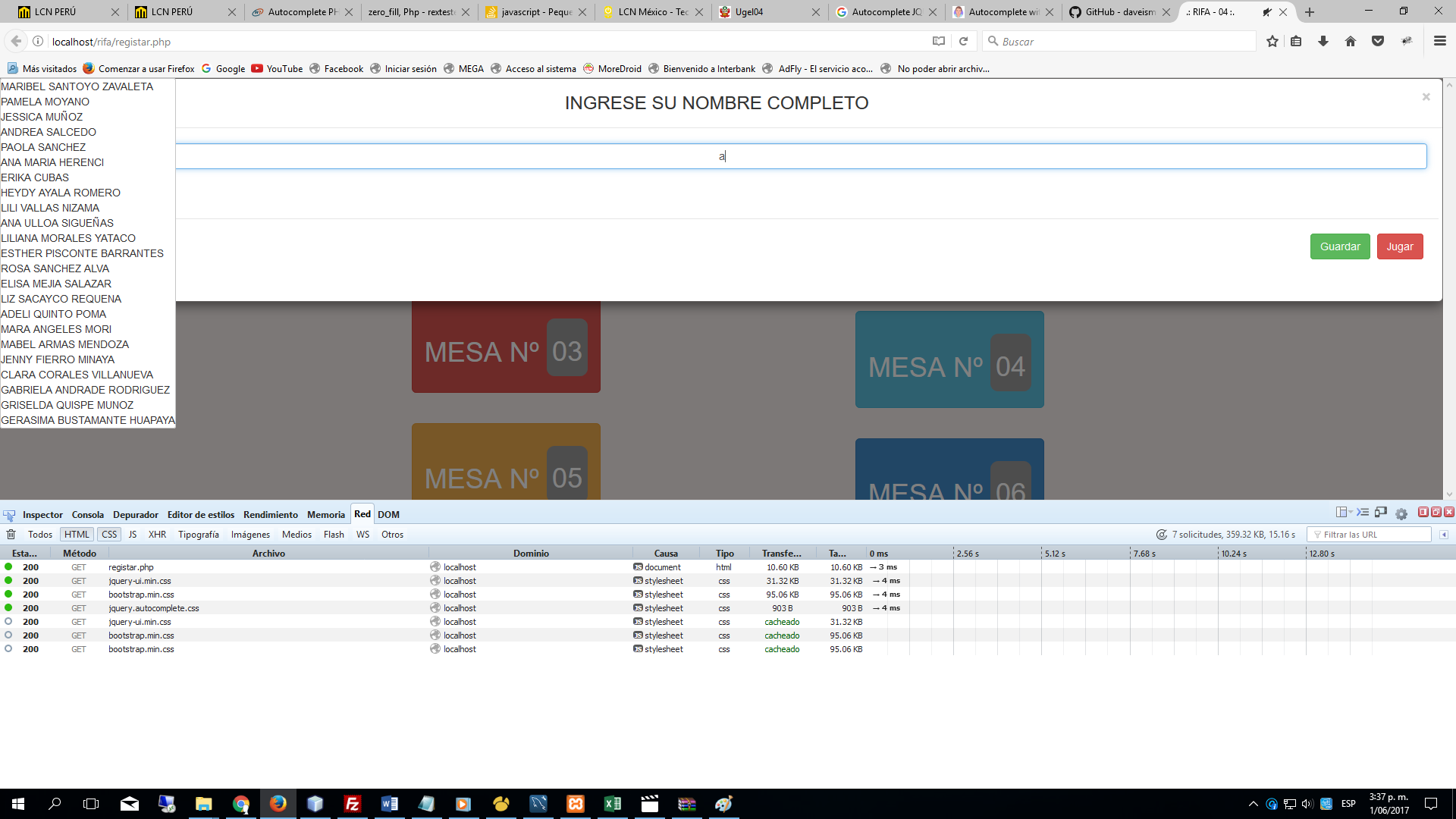Open the Firefox hamburger menu
Screen dimensions: 1456x819
(1440, 42)
